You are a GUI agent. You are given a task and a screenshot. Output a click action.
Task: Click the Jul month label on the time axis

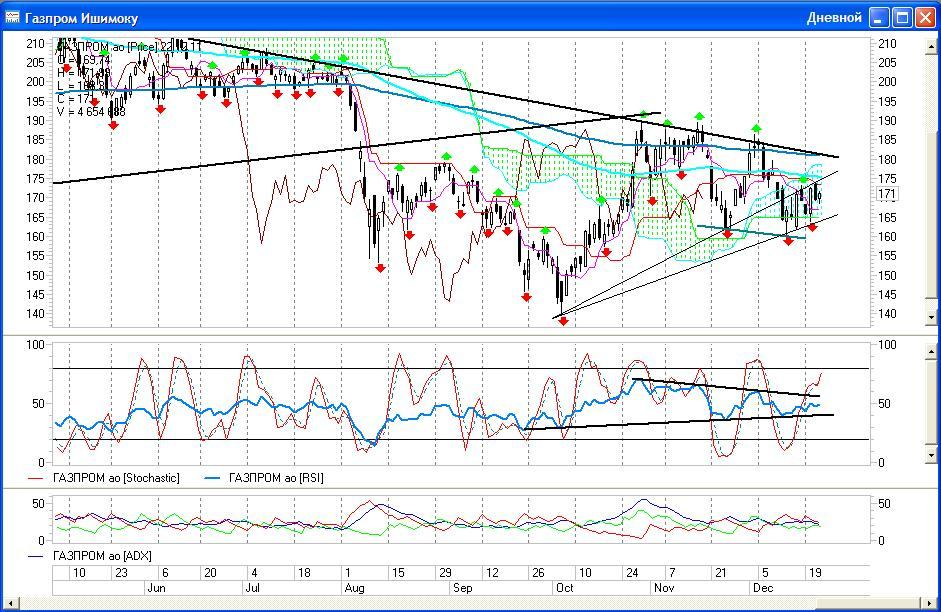click(x=253, y=588)
